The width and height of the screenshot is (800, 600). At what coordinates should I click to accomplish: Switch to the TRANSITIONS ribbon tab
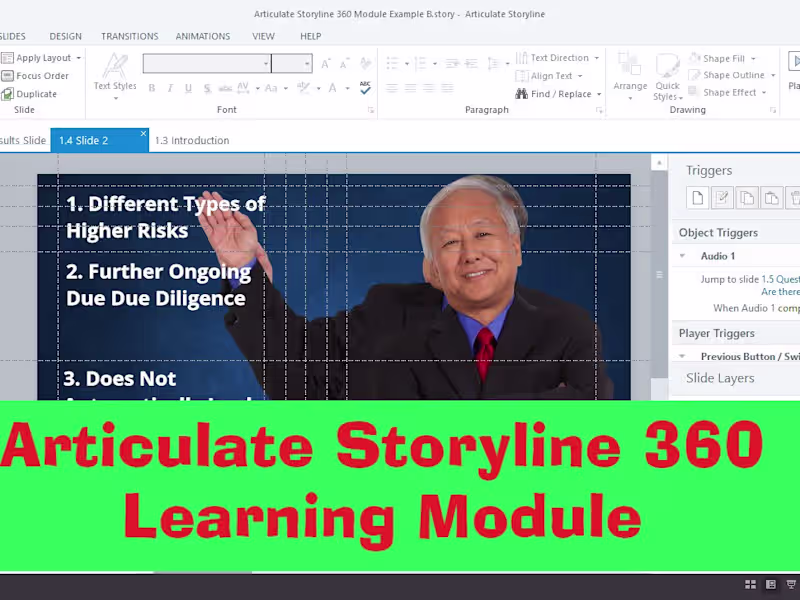[x=130, y=36]
